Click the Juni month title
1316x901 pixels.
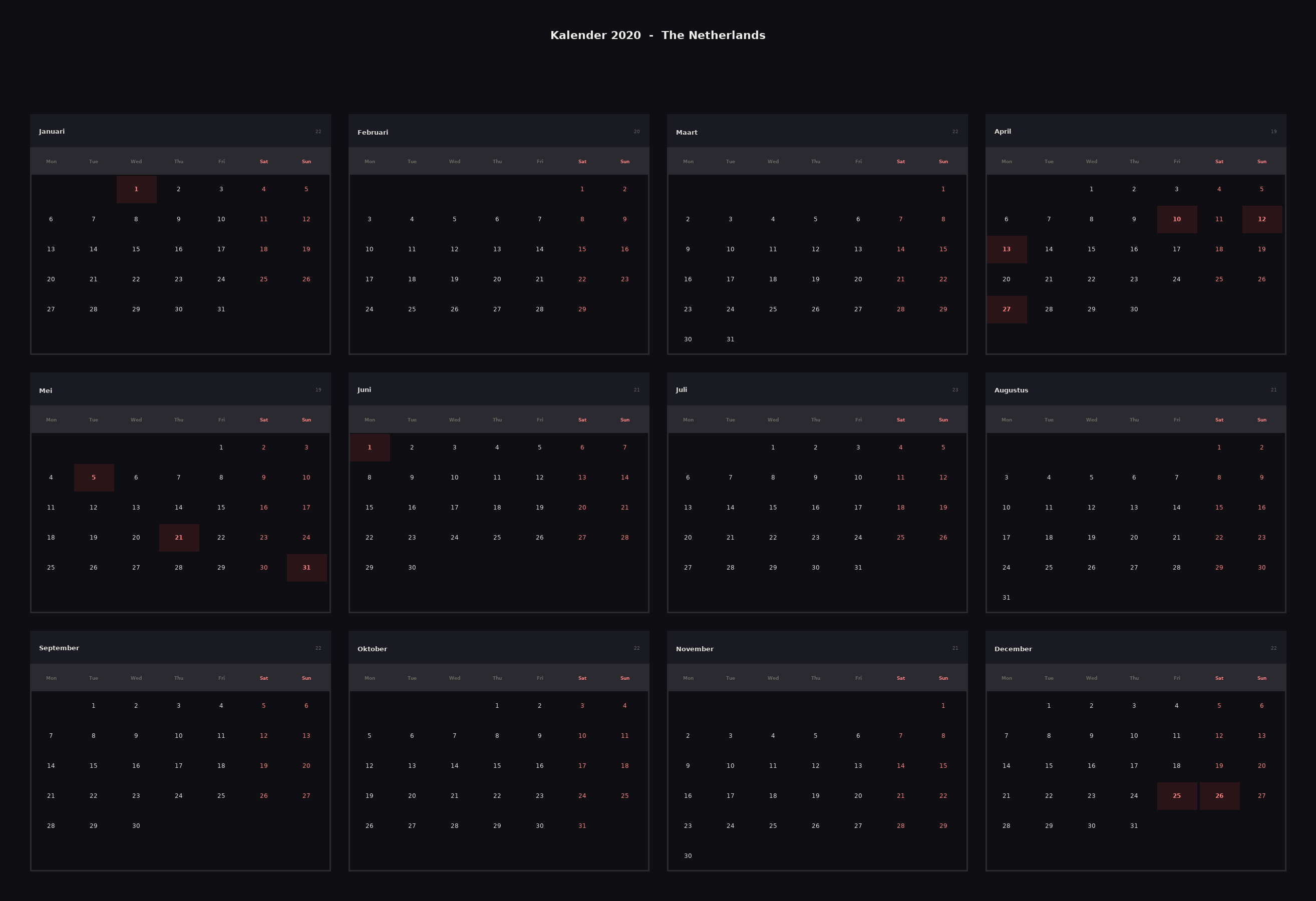pos(364,389)
